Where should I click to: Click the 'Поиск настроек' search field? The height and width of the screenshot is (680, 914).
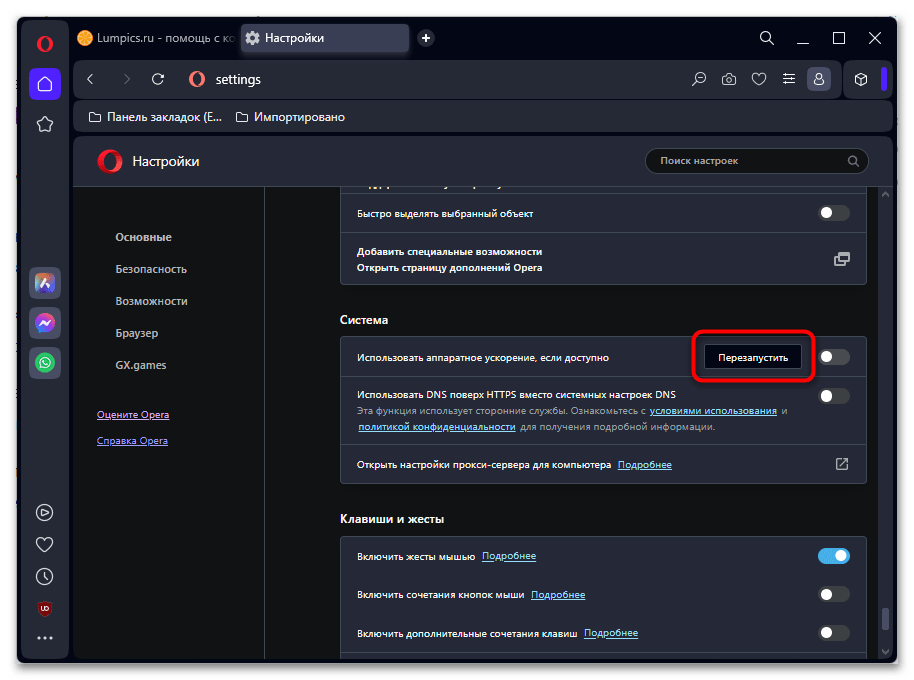pos(757,161)
